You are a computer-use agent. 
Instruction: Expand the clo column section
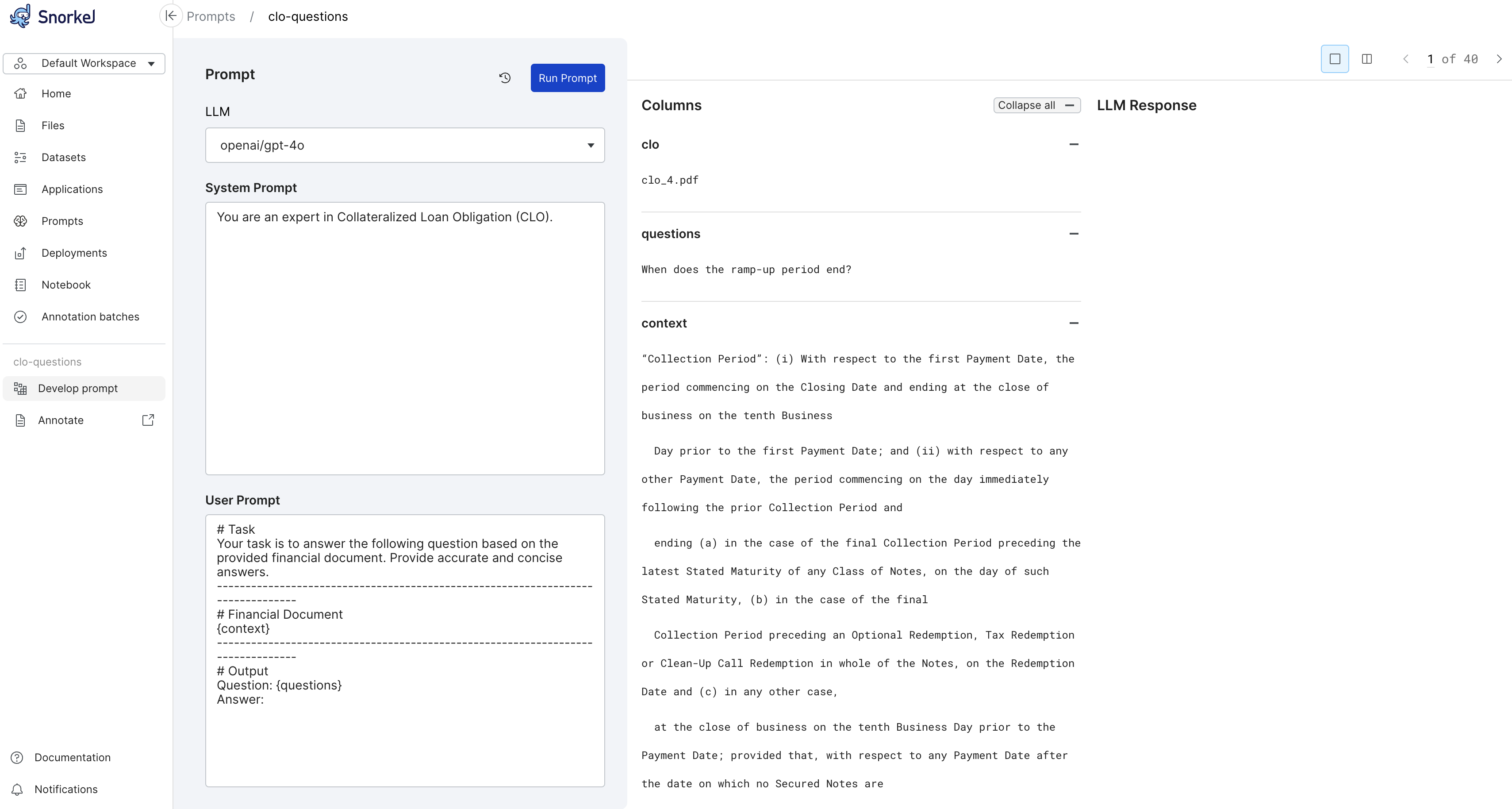(1073, 144)
